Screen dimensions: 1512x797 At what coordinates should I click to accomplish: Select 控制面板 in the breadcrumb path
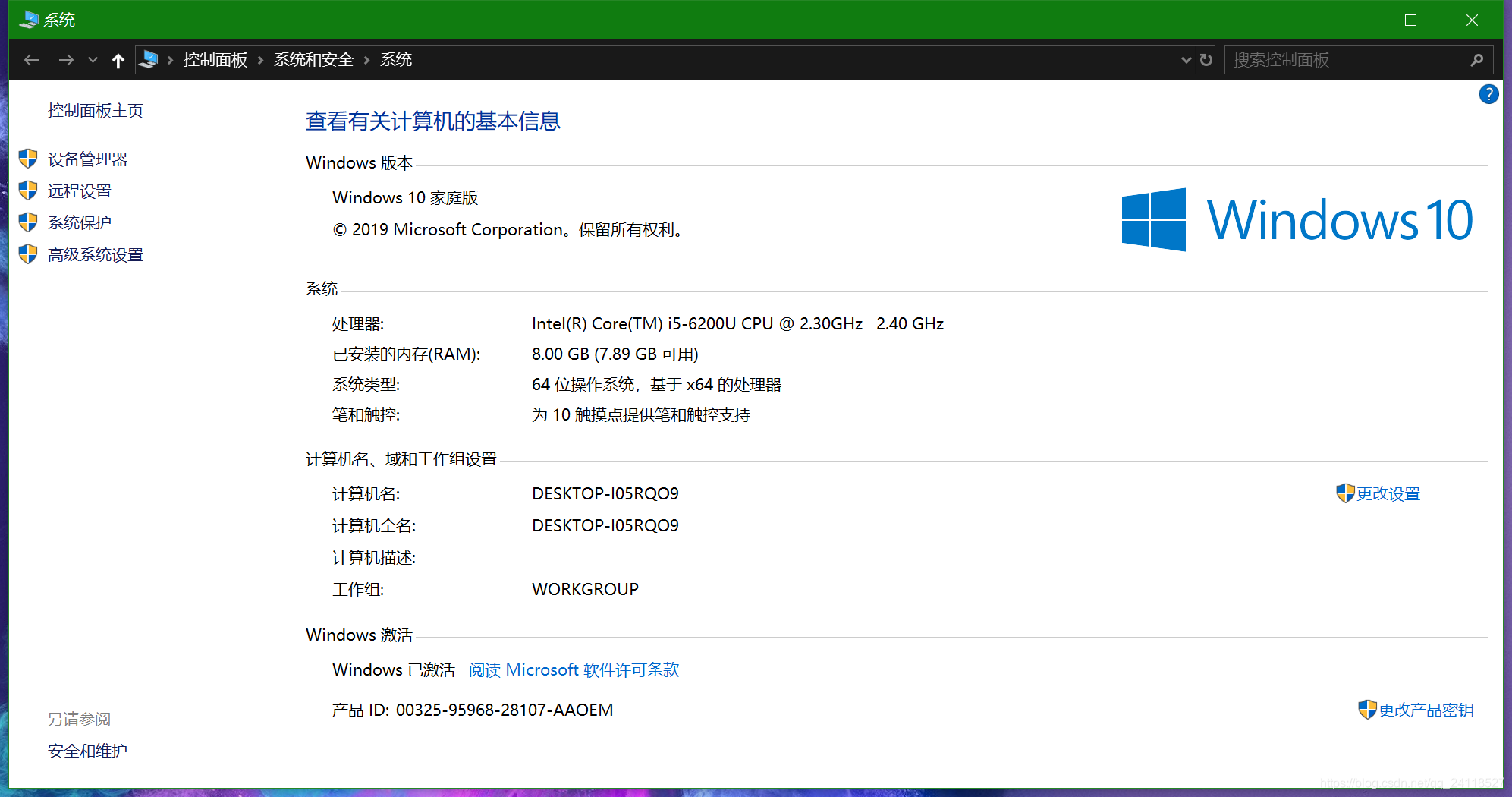(215, 60)
